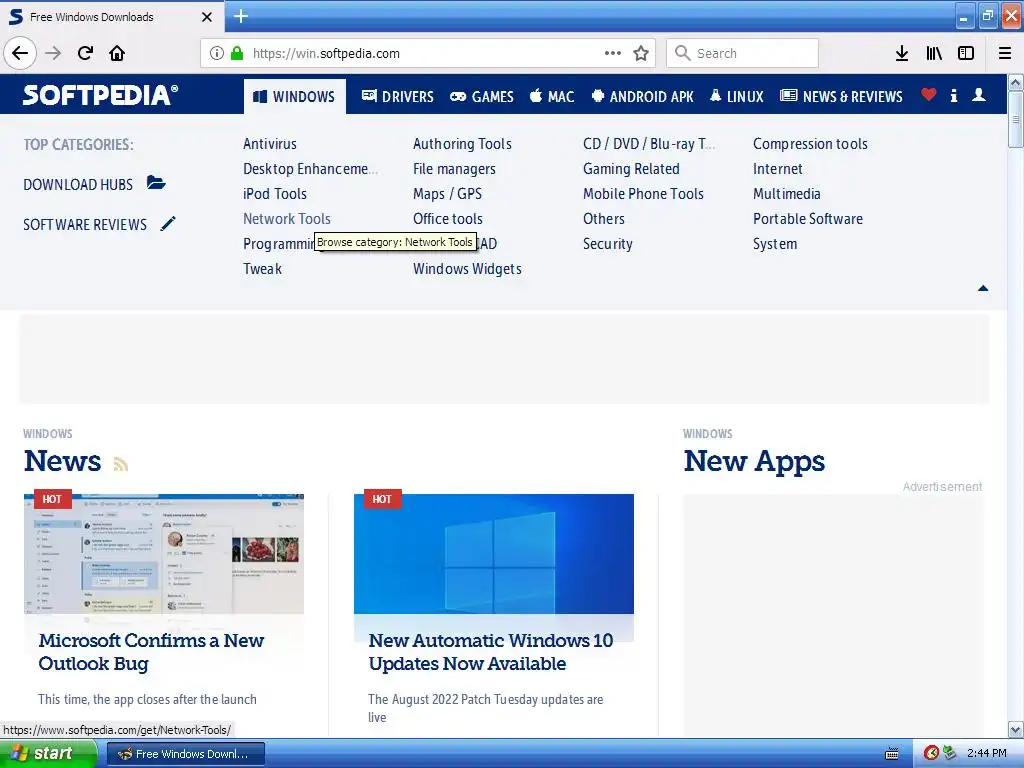
Task: Open Gaming Related category
Action: pos(632,169)
